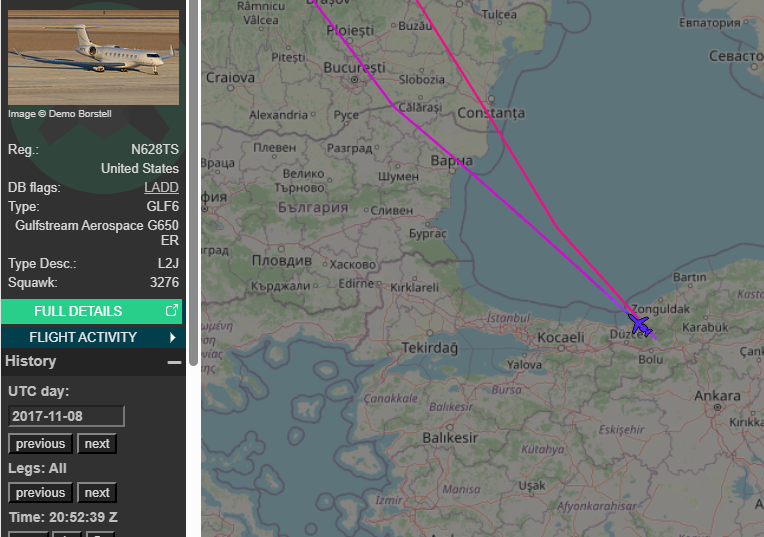Click the external link icon on Full Details
Viewport: 764px width, 537px height.
click(171, 311)
